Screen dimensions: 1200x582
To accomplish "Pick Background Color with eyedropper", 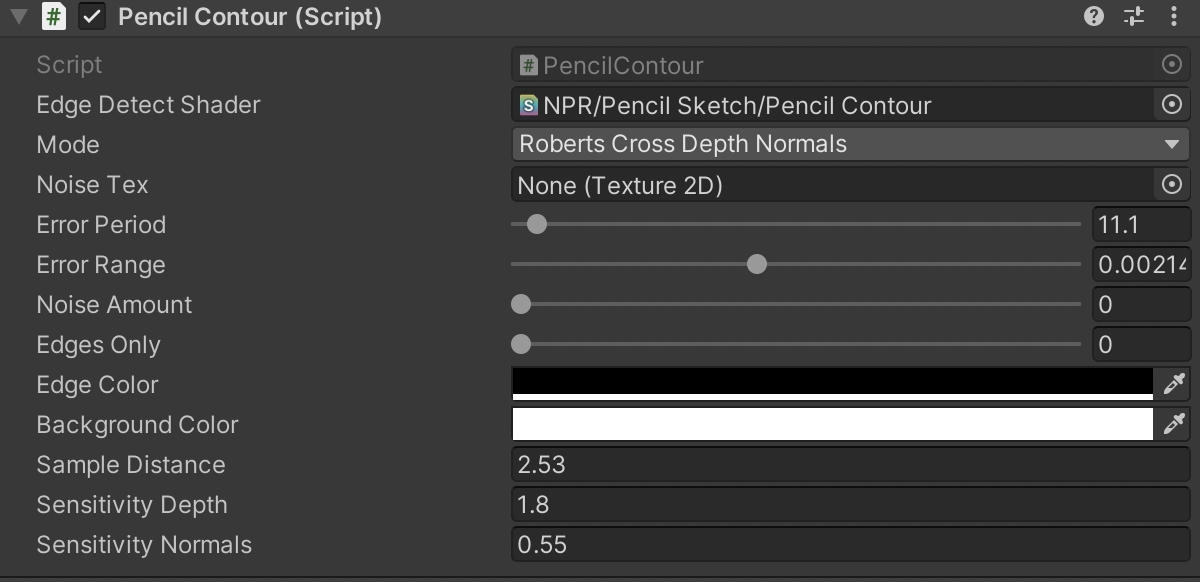I will click(1173, 424).
